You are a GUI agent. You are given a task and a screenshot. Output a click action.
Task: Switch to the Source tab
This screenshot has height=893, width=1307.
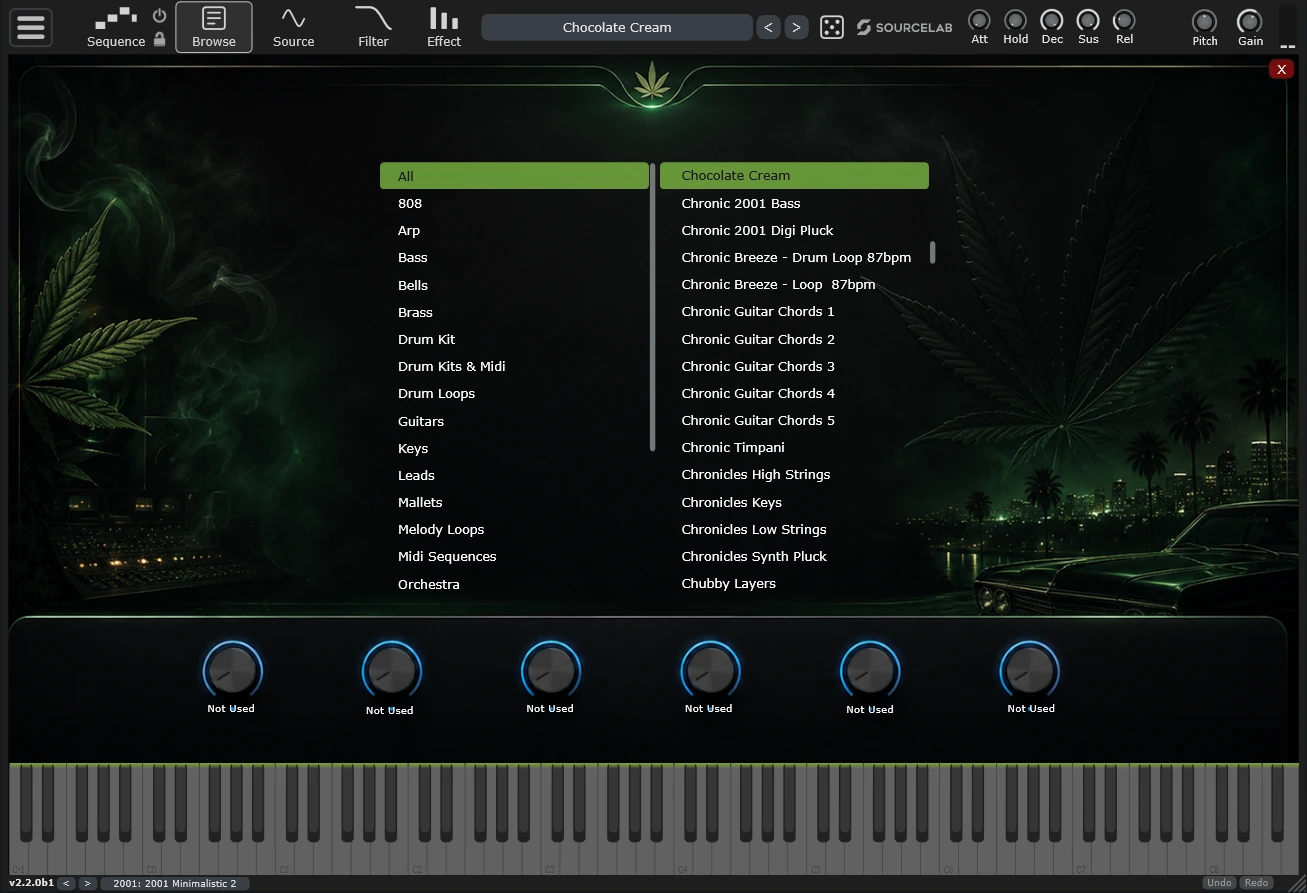[293, 27]
